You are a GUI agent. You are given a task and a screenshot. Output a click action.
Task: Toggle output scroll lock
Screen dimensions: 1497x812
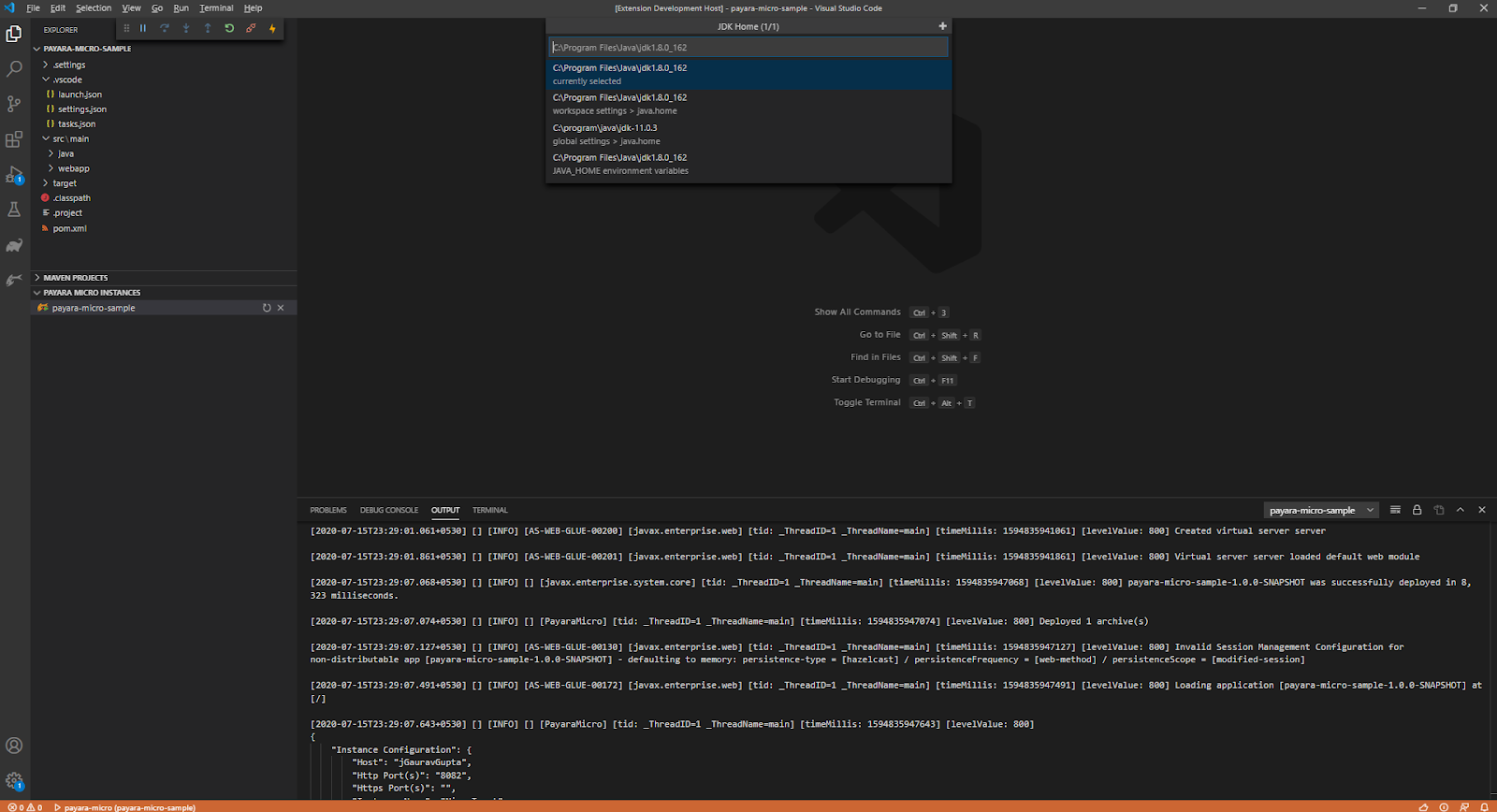(1417, 510)
